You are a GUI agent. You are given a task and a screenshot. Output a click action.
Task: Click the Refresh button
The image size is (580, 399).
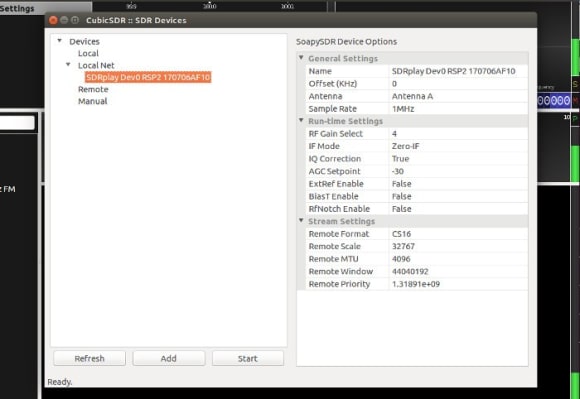[90, 358]
